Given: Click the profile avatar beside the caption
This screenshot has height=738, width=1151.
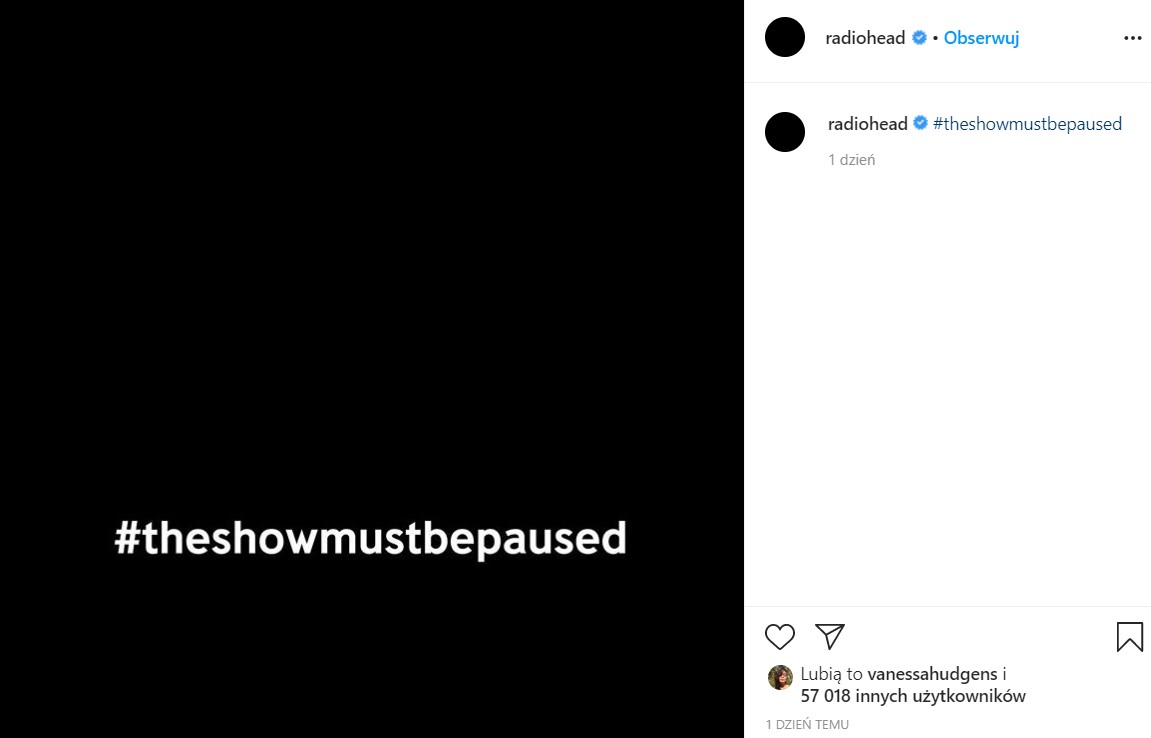Looking at the screenshot, I should (x=785, y=132).
